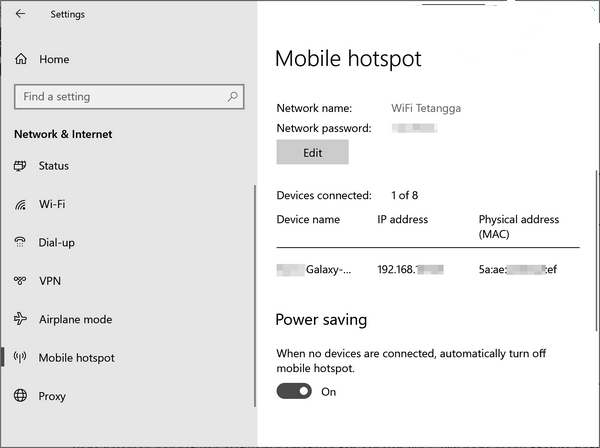
Task: Click the Physical address (MAC) header
Action: [x=519, y=226]
